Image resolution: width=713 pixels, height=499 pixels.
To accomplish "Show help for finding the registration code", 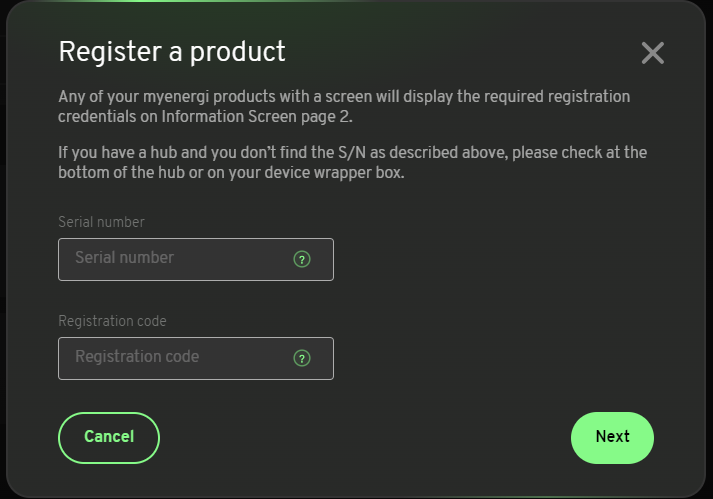I will click(302, 358).
